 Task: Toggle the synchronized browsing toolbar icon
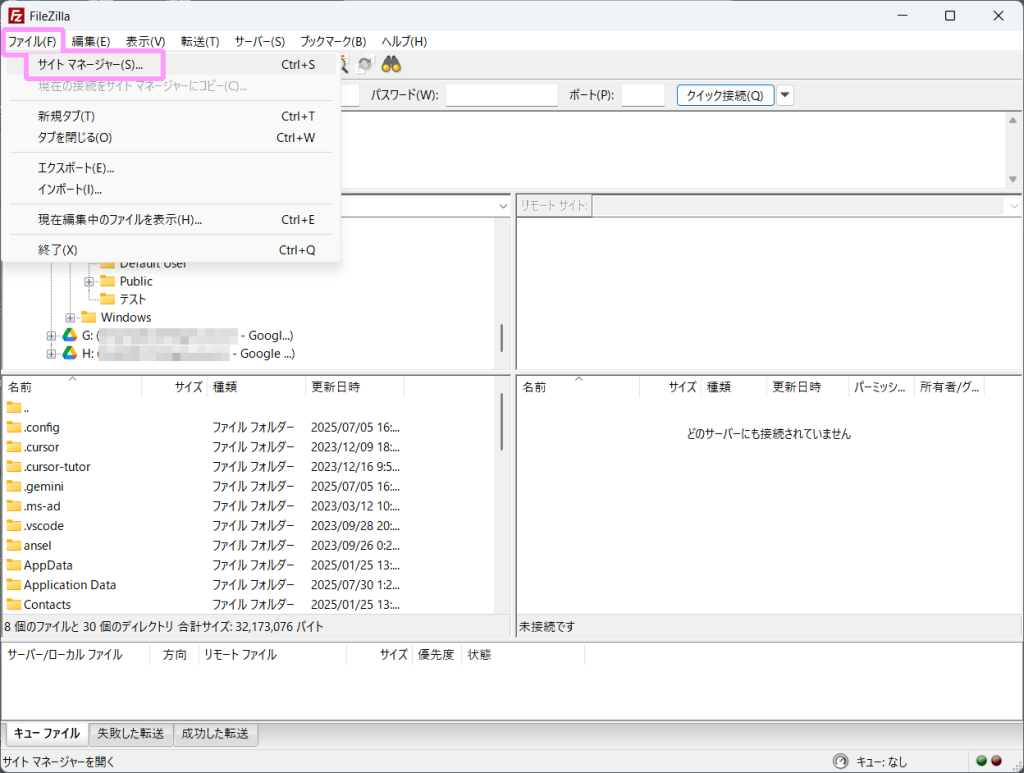(x=365, y=64)
